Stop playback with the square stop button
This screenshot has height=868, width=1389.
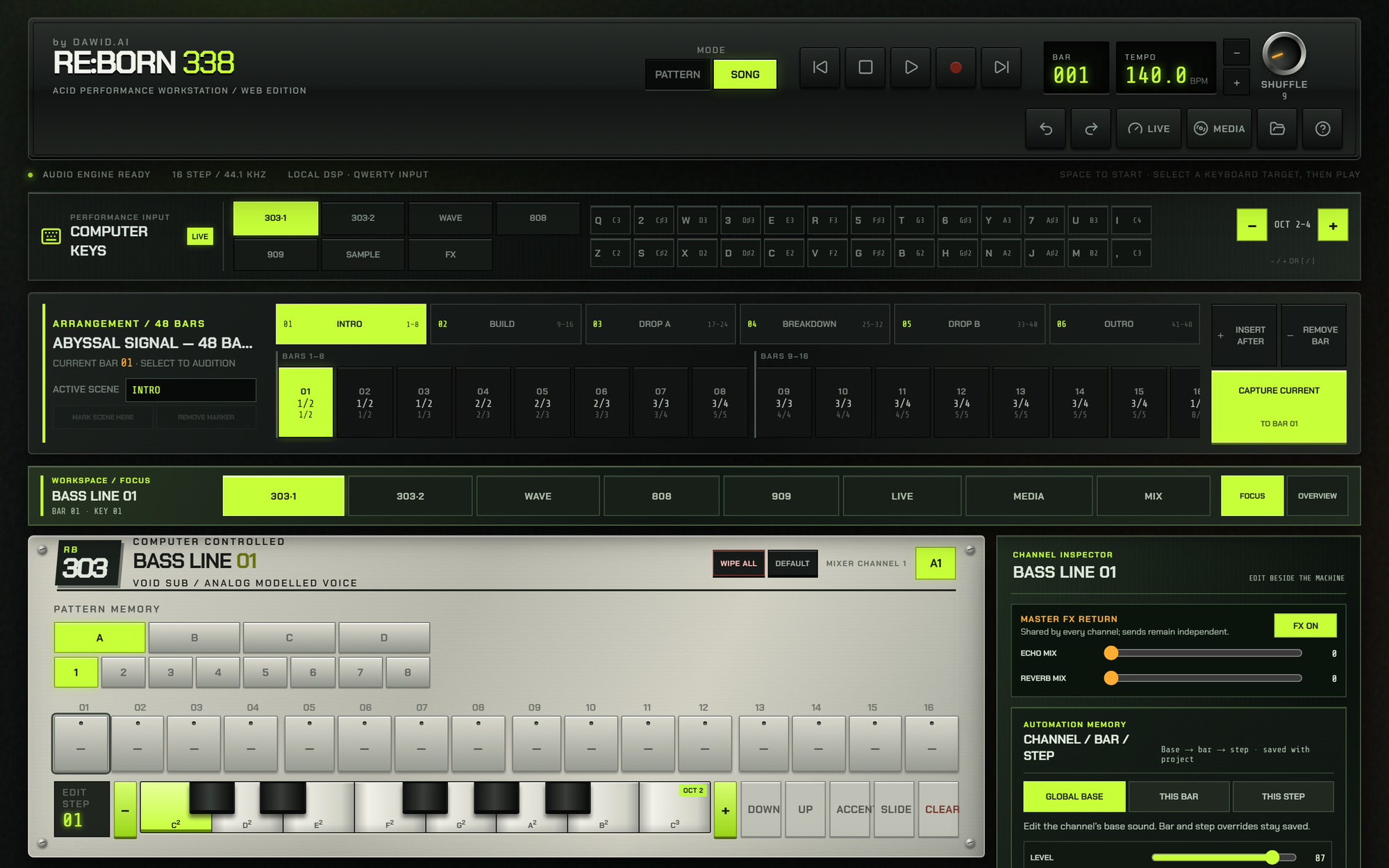coord(865,67)
